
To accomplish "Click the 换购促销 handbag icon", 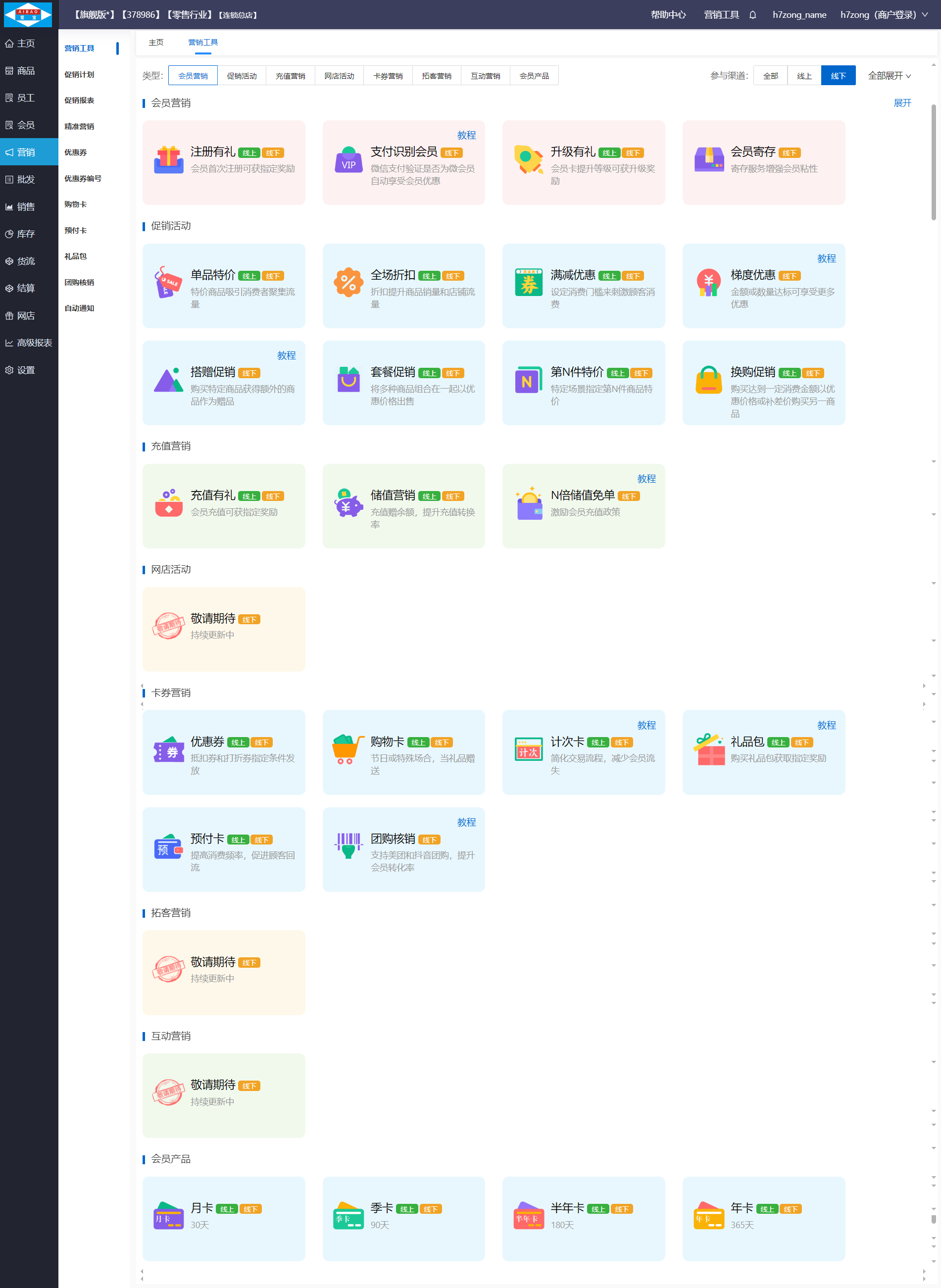I will [709, 381].
